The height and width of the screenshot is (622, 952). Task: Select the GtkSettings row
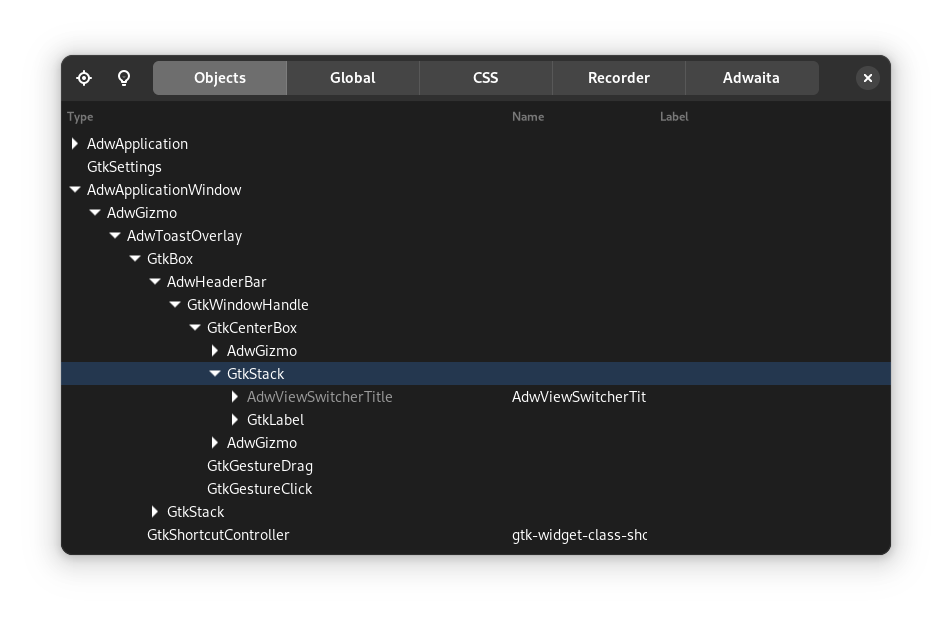click(x=124, y=166)
